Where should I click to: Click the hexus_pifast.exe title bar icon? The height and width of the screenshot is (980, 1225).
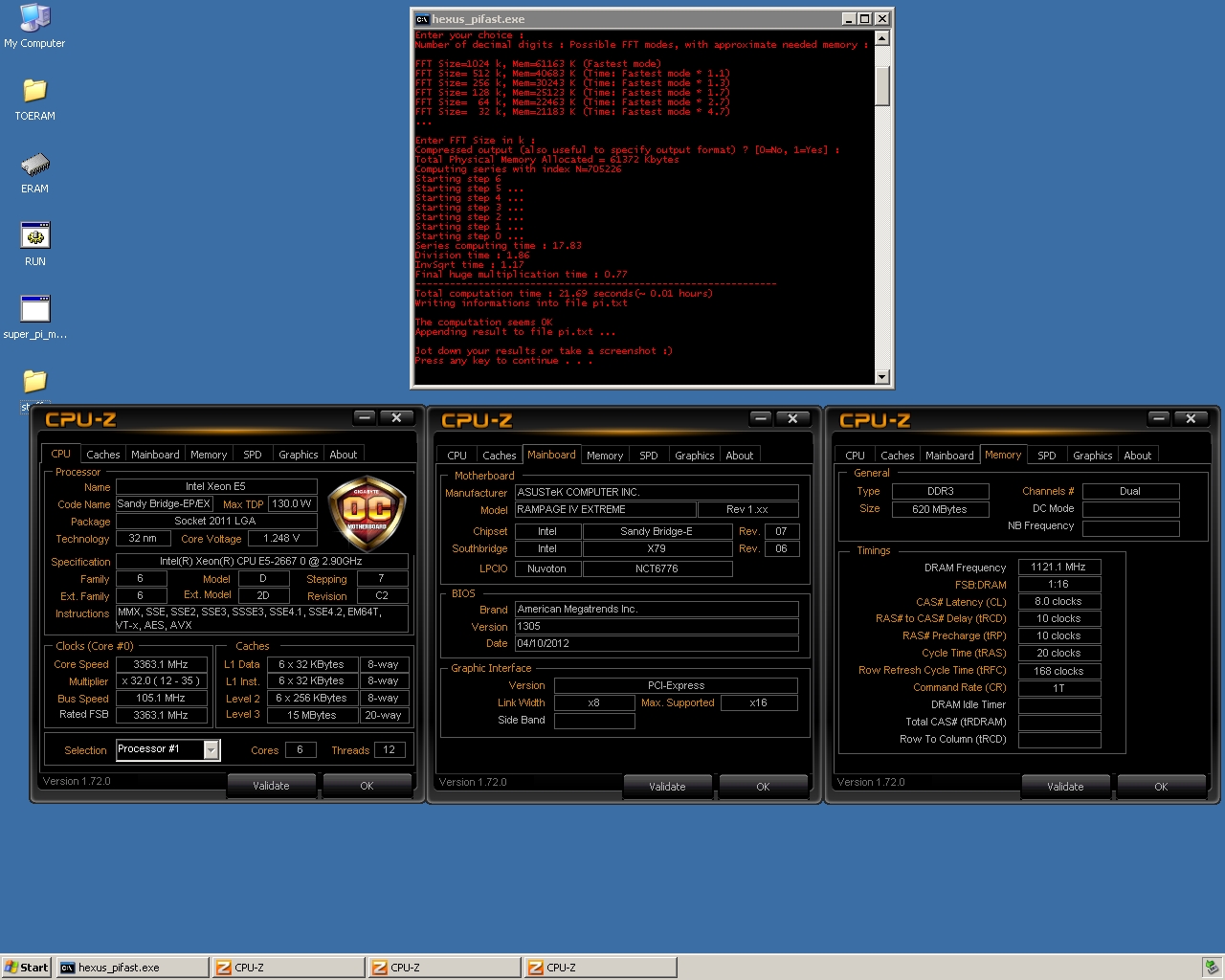(x=422, y=19)
